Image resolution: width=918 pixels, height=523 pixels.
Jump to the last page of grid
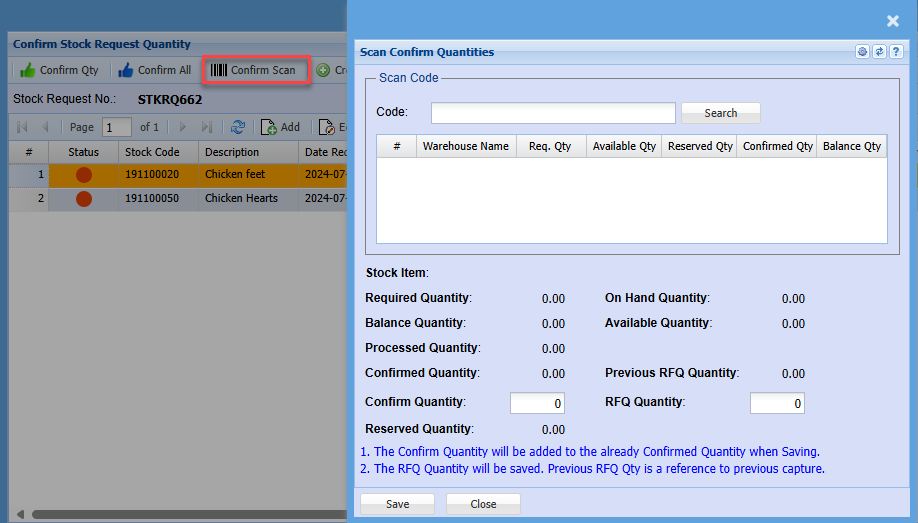point(207,127)
